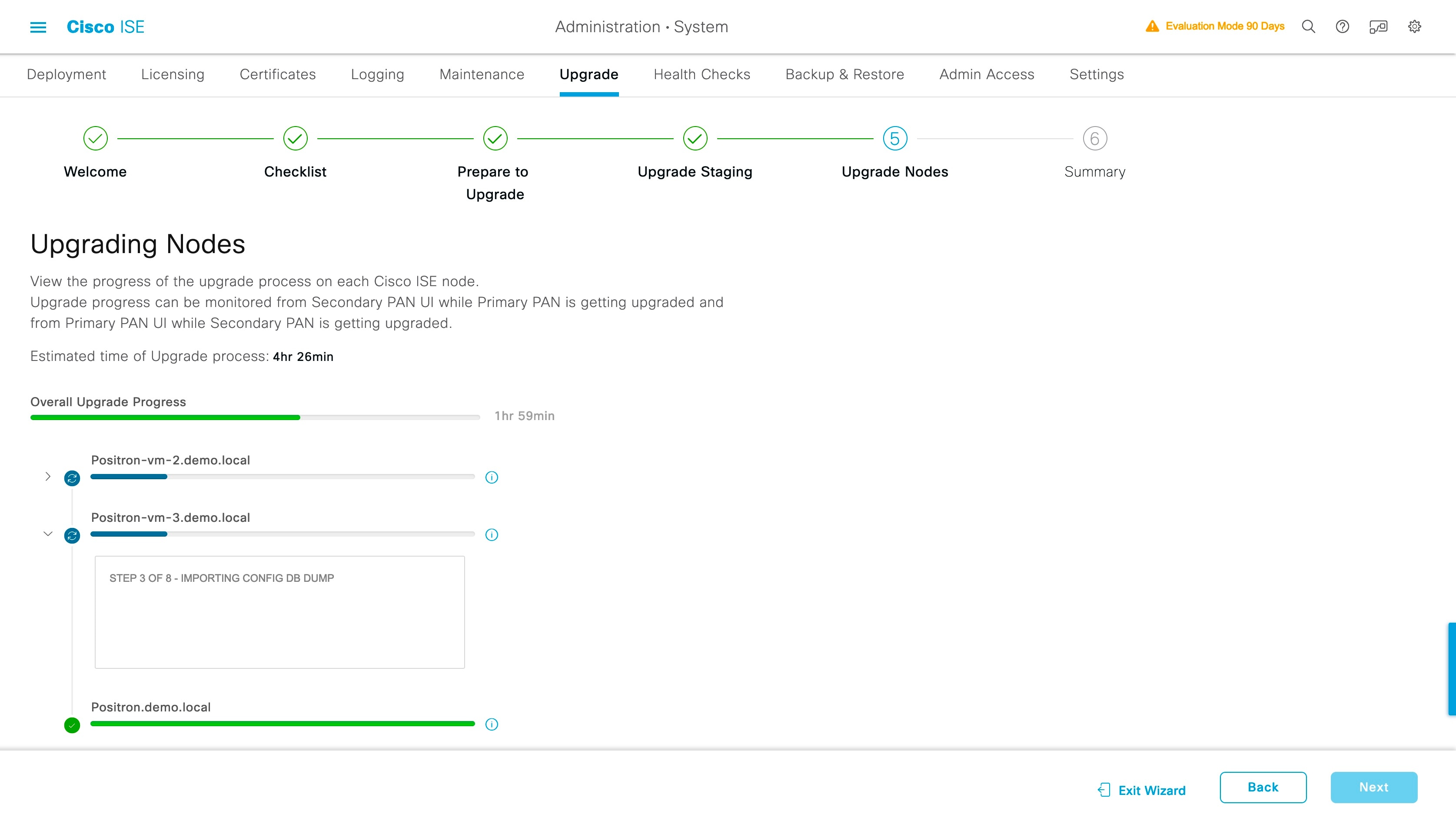Open the Settings tab
Screen dimensions: 1456x821
click(1097, 75)
